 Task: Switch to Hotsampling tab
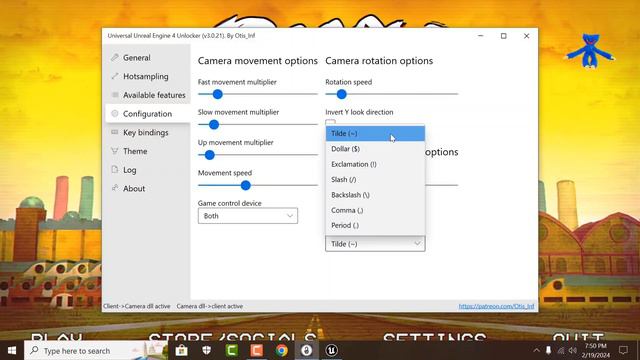coord(146,76)
